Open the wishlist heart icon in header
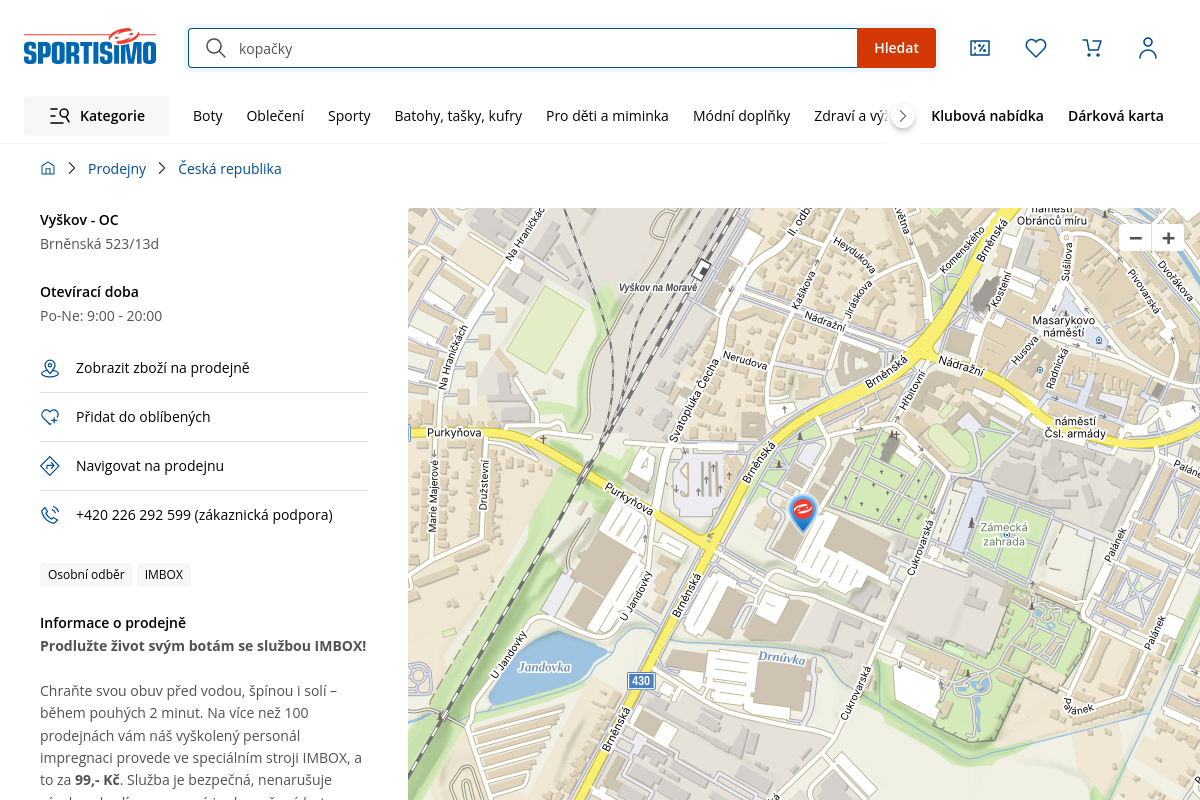 point(1036,48)
